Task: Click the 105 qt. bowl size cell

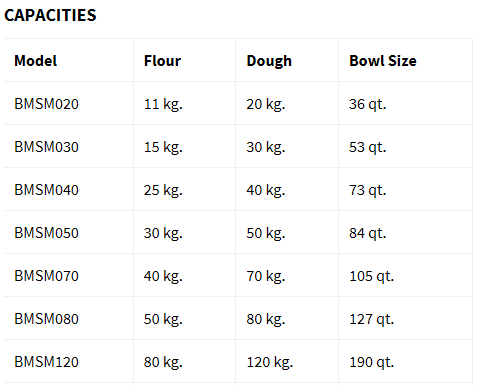Action: pyautogui.click(x=371, y=276)
